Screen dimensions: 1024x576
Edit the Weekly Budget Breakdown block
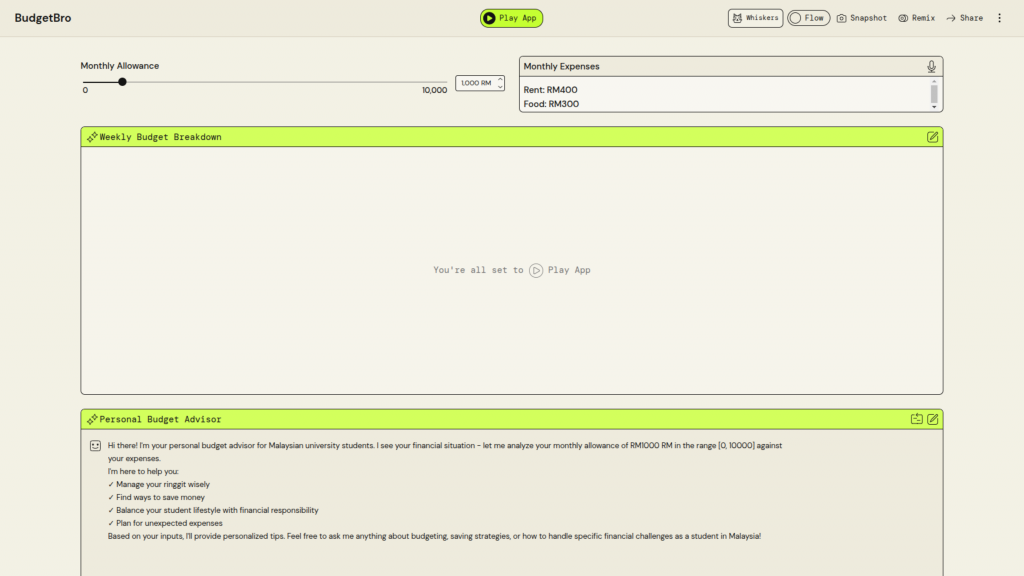[932, 137]
